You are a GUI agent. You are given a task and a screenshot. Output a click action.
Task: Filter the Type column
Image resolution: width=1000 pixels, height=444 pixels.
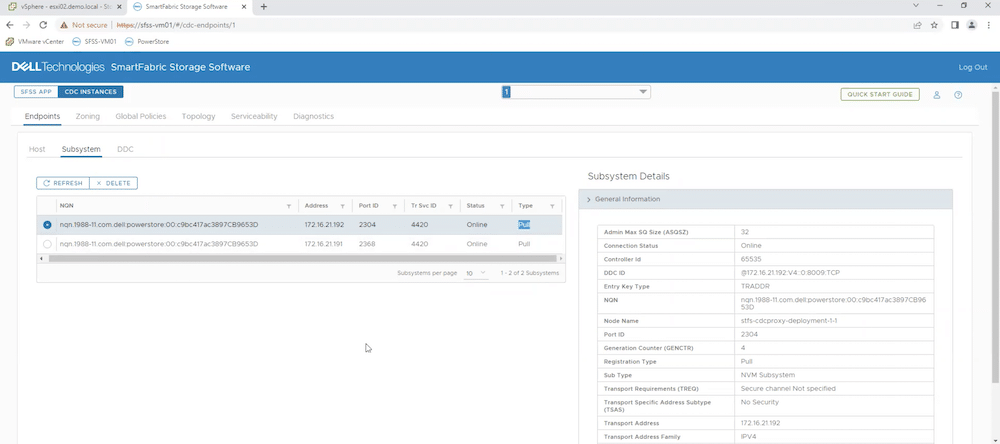pos(552,206)
